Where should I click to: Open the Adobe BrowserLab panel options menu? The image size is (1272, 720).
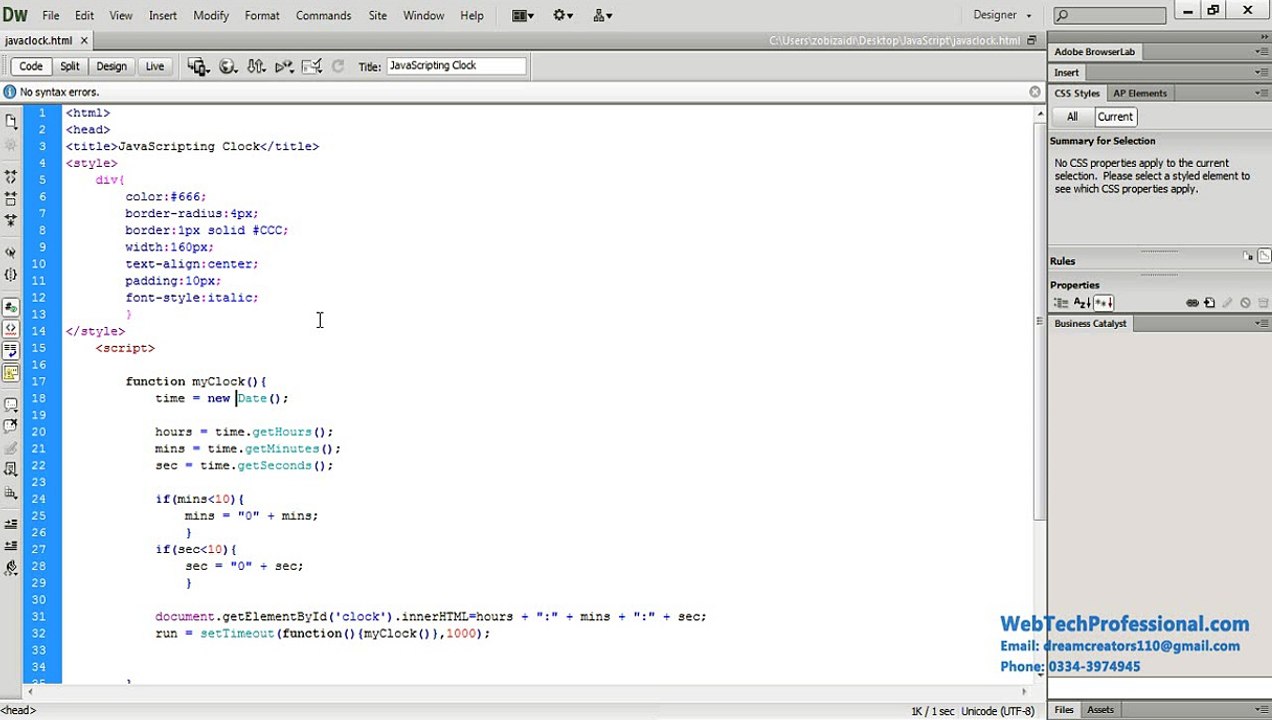pyautogui.click(x=1260, y=51)
